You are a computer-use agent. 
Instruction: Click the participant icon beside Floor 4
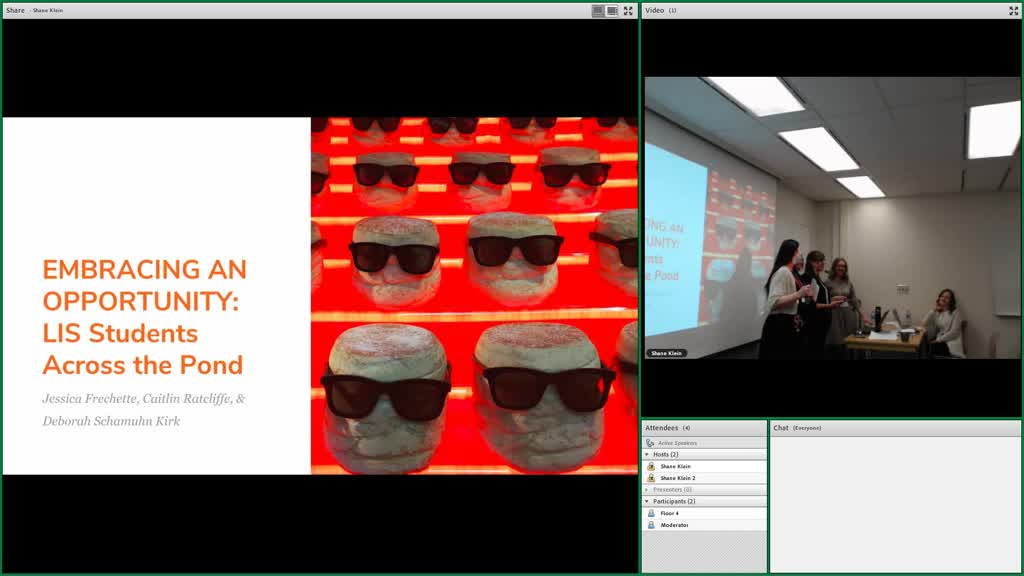click(651, 513)
